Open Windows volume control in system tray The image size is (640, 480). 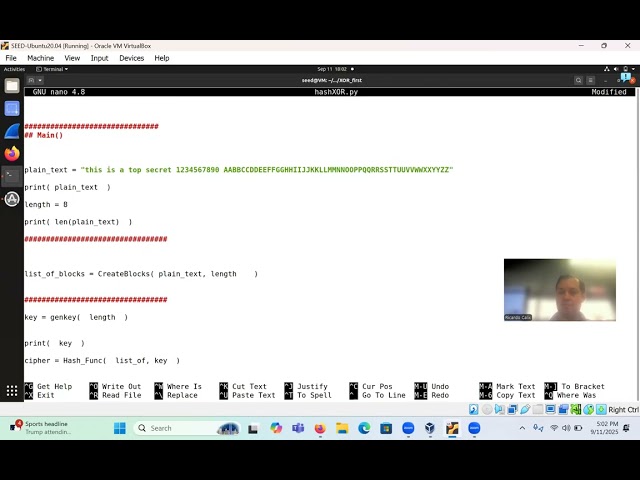[566, 428]
